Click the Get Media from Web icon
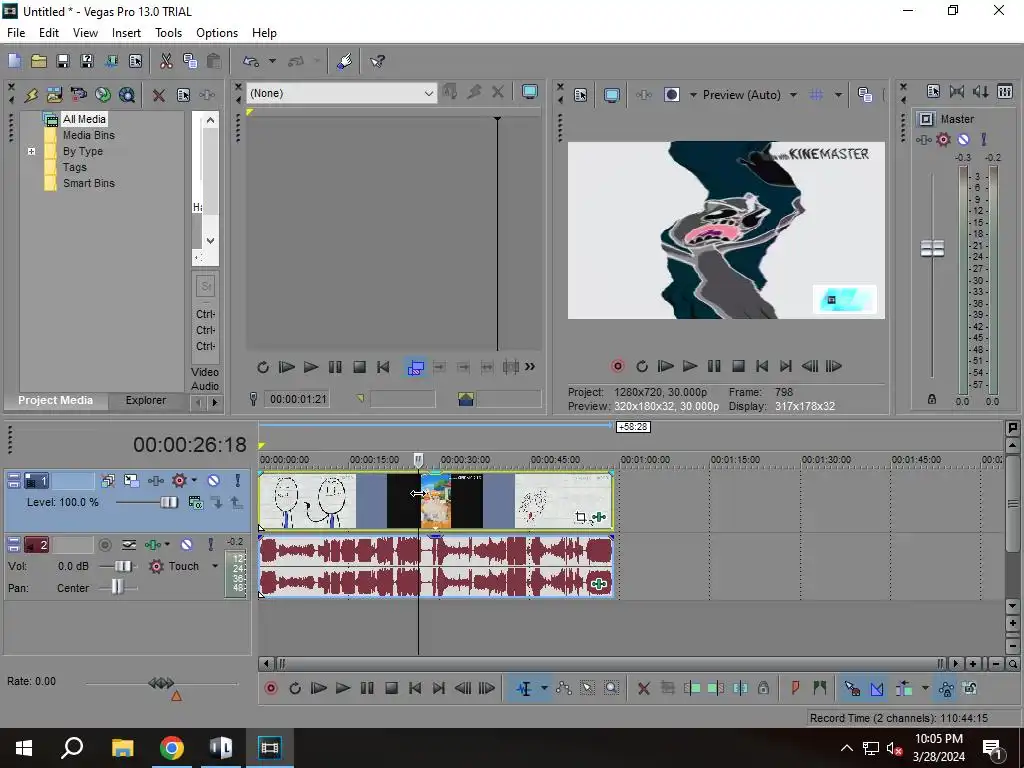This screenshot has width=1024, height=768. [127, 95]
